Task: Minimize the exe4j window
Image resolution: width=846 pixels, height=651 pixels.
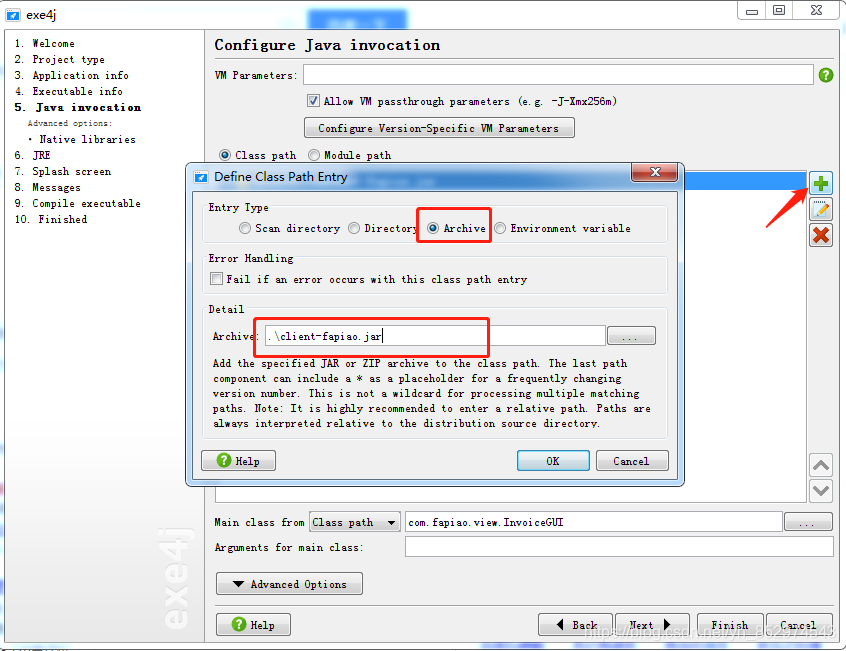Action: (752, 11)
